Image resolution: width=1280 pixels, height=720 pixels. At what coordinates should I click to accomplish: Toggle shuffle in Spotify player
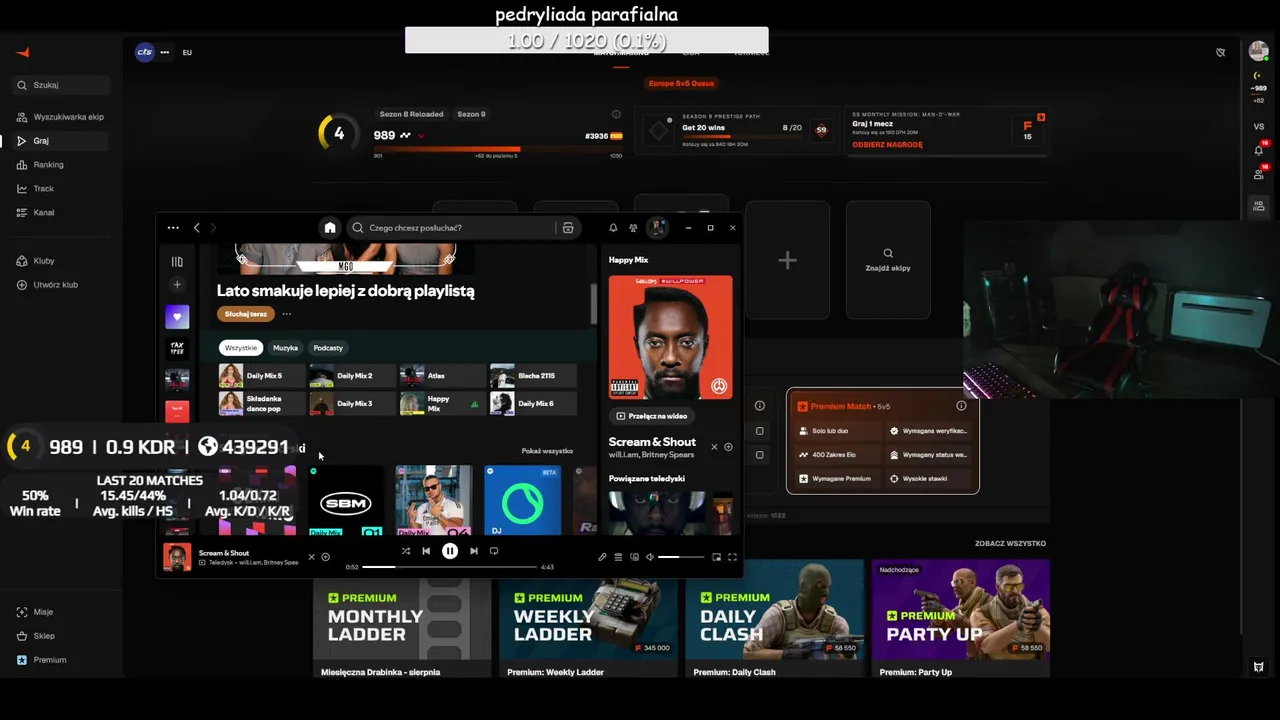pos(405,551)
